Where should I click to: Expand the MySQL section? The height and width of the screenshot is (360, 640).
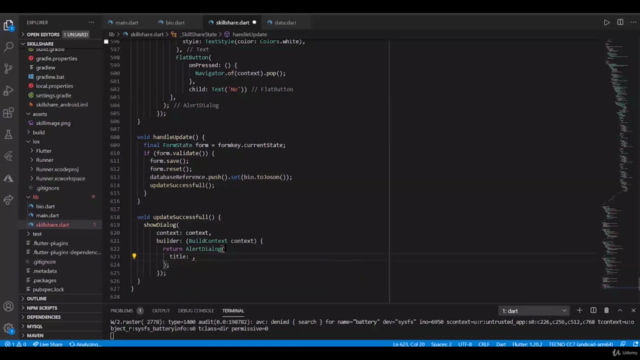(60, 326)
